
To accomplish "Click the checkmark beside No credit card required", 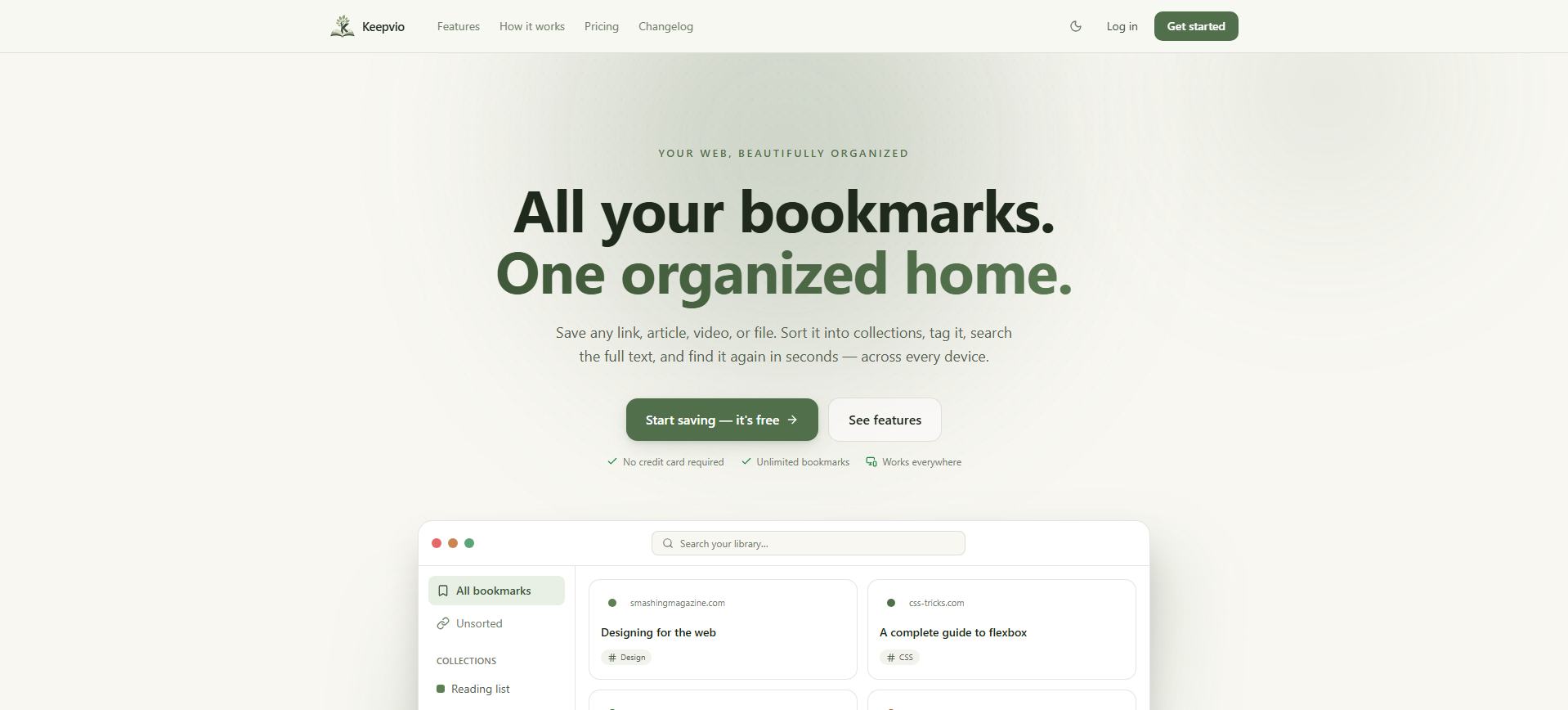I will (x=612, y=461).
